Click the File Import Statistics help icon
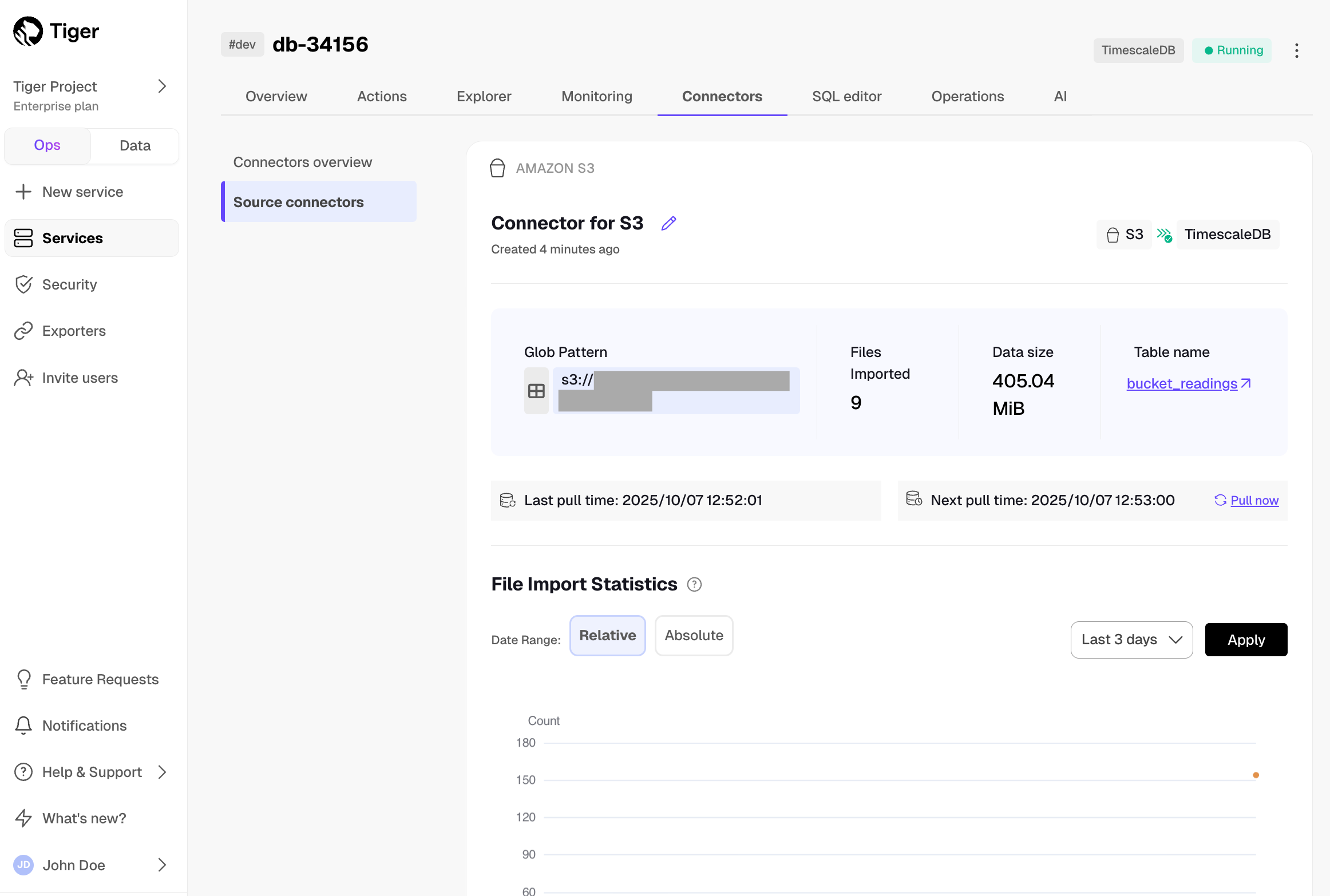This screenshot has width=1330, height=896. [694, 584]
